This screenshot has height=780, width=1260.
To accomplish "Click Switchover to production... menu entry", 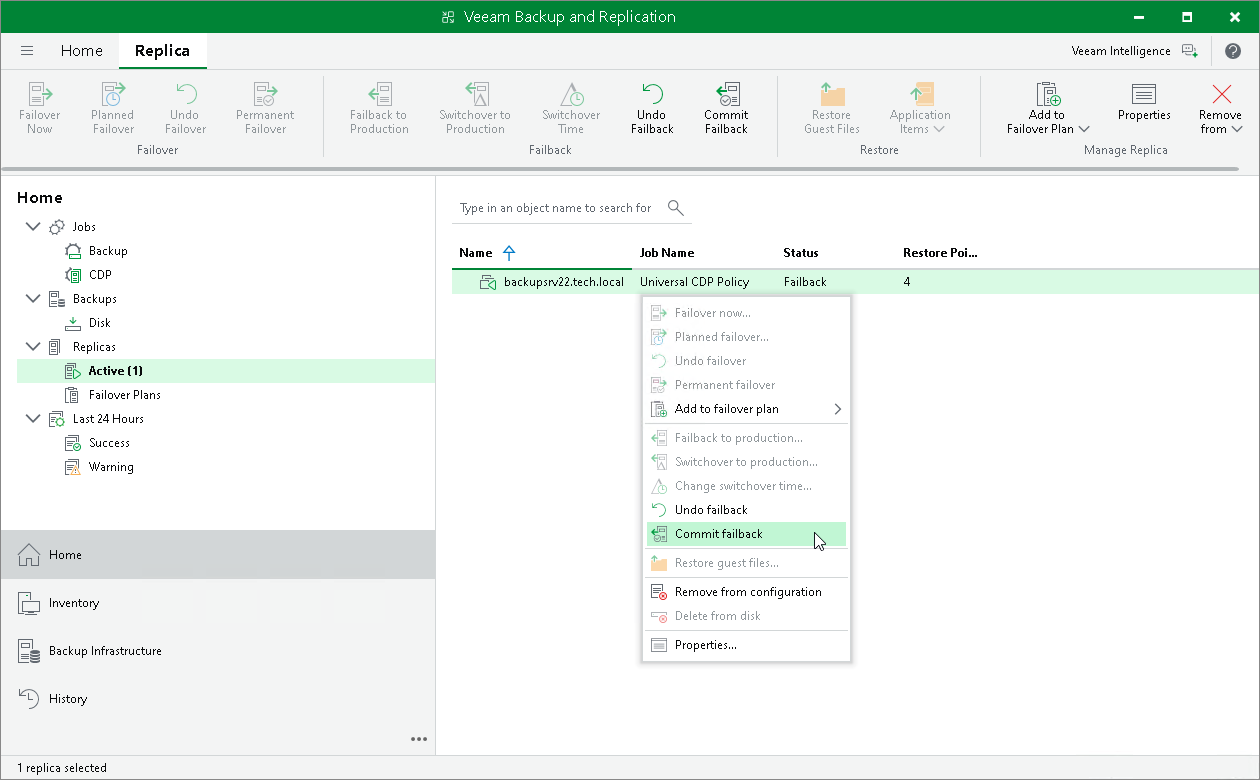I will [747, 462].
